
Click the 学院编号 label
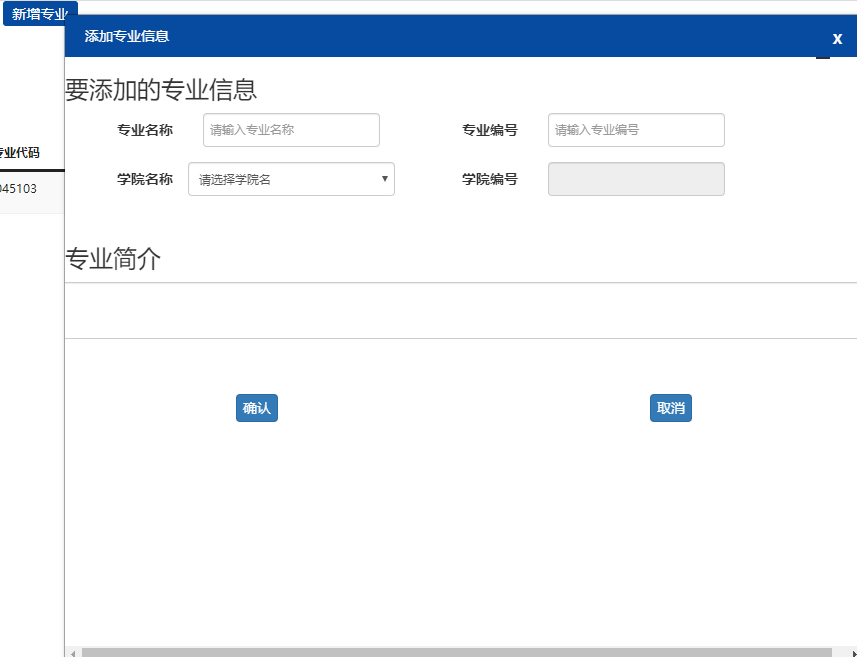coord(490,179)
